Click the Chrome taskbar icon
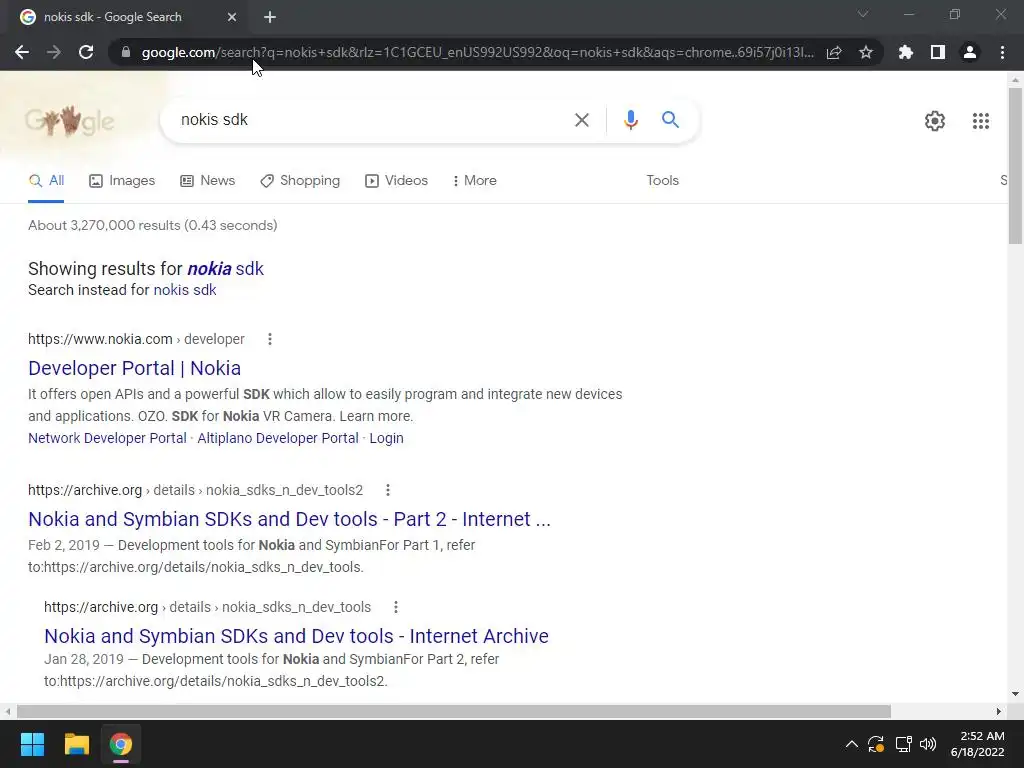 click(x=121, y=744)
